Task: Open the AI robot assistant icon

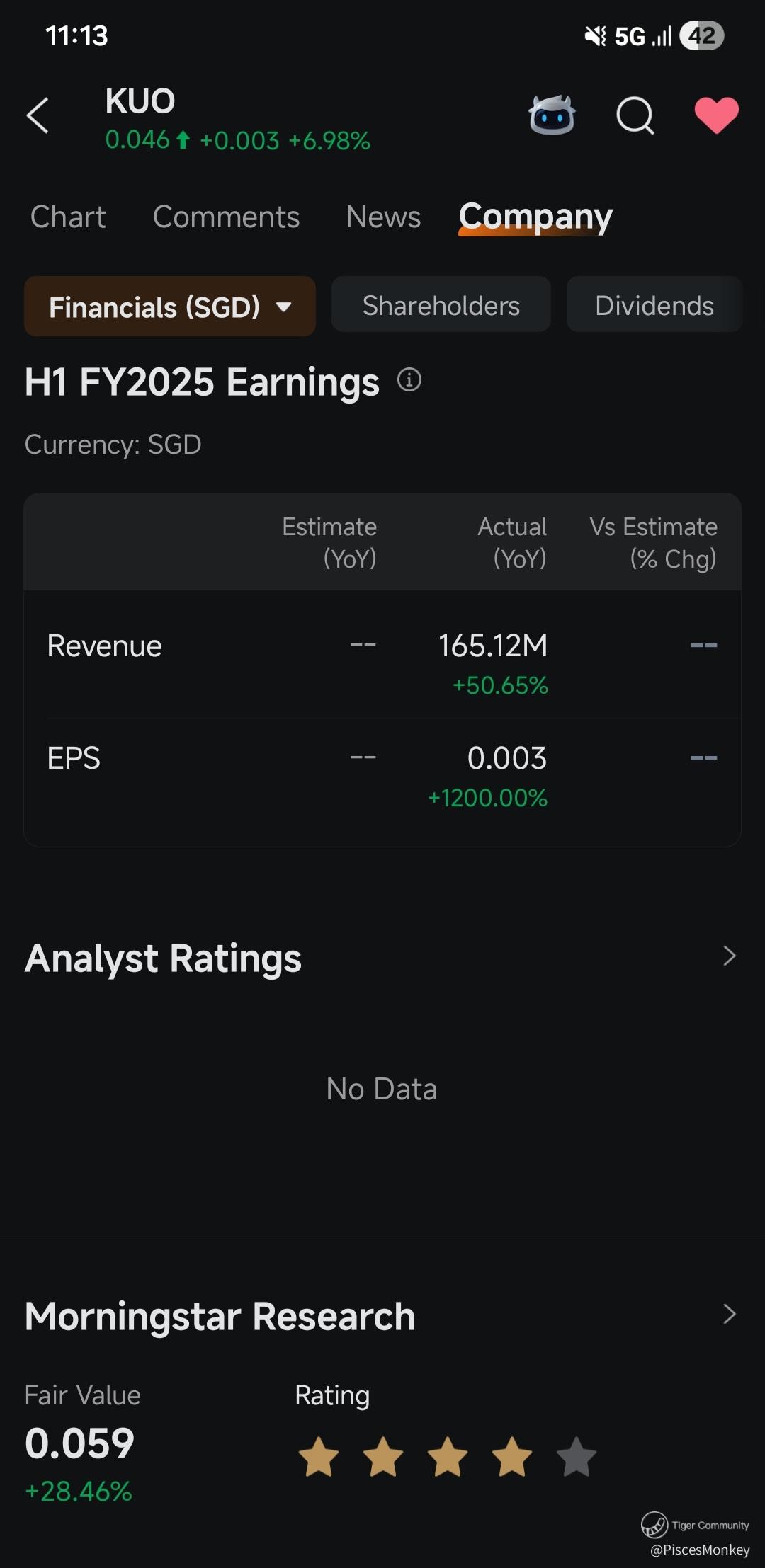Action: pos(552,115)
